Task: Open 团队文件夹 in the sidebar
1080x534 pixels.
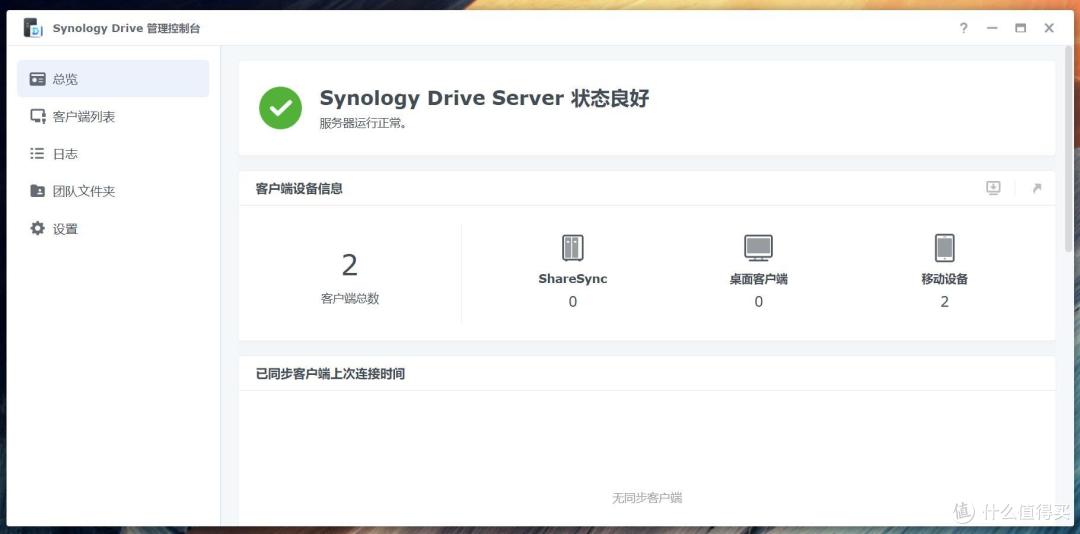Action: coord(114,191)
